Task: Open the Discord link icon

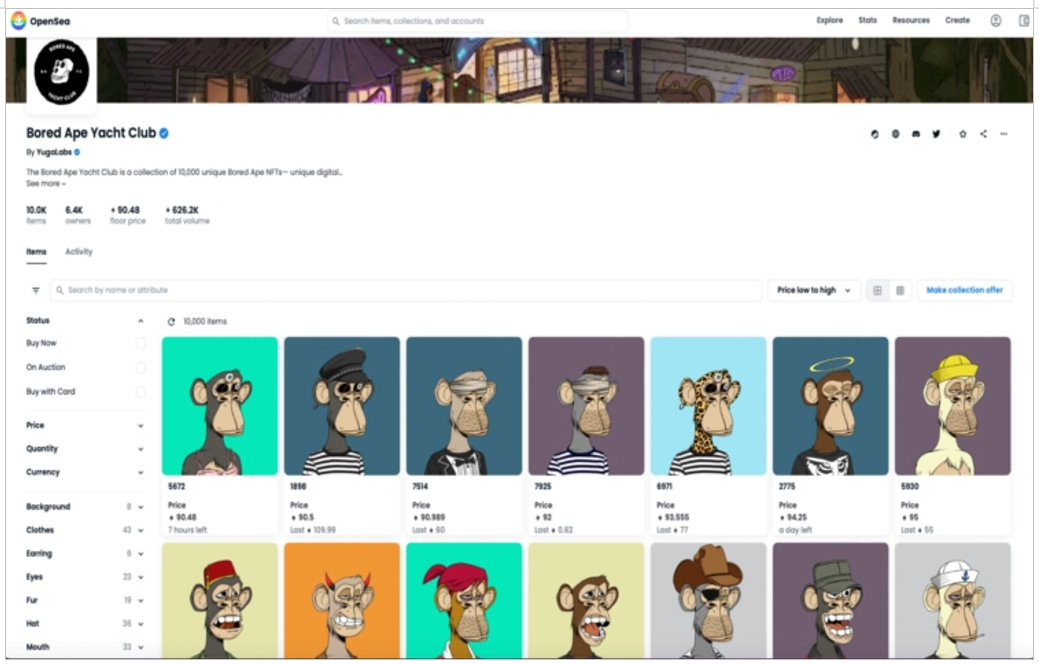Action: click(916, 134)
